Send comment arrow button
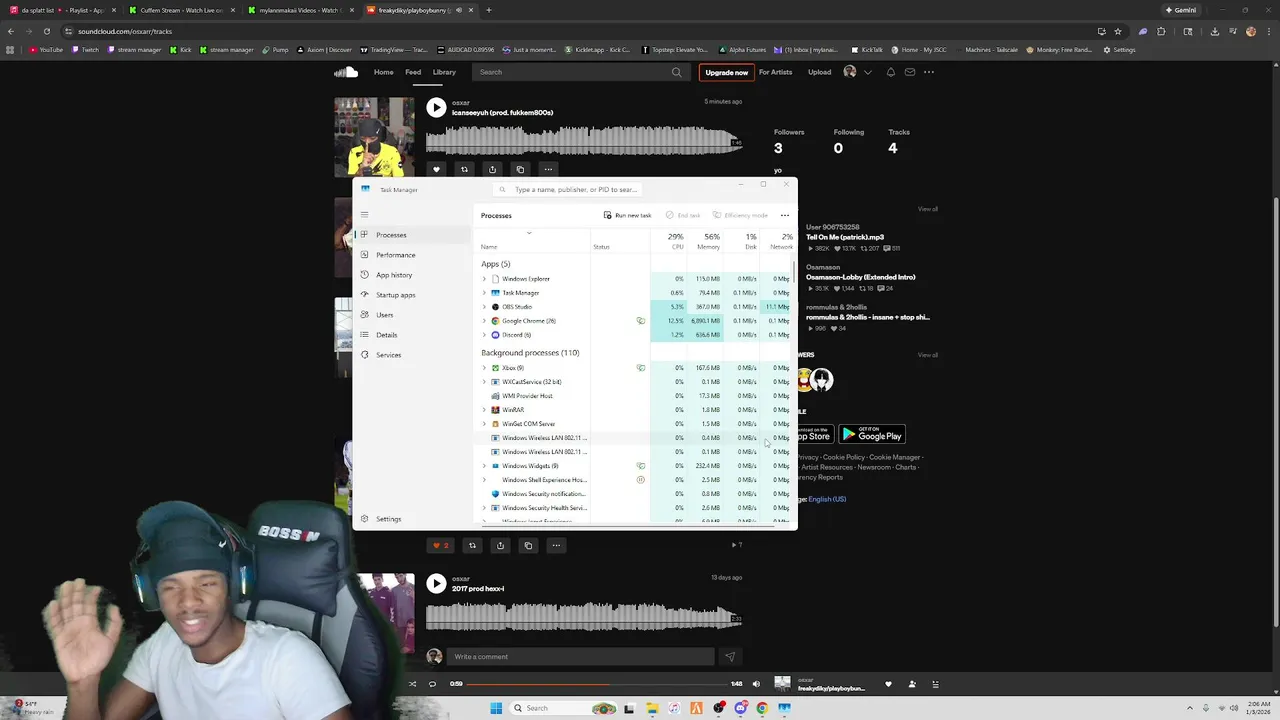Screen dimensions: 1280x720 click(x=730, y=657)
